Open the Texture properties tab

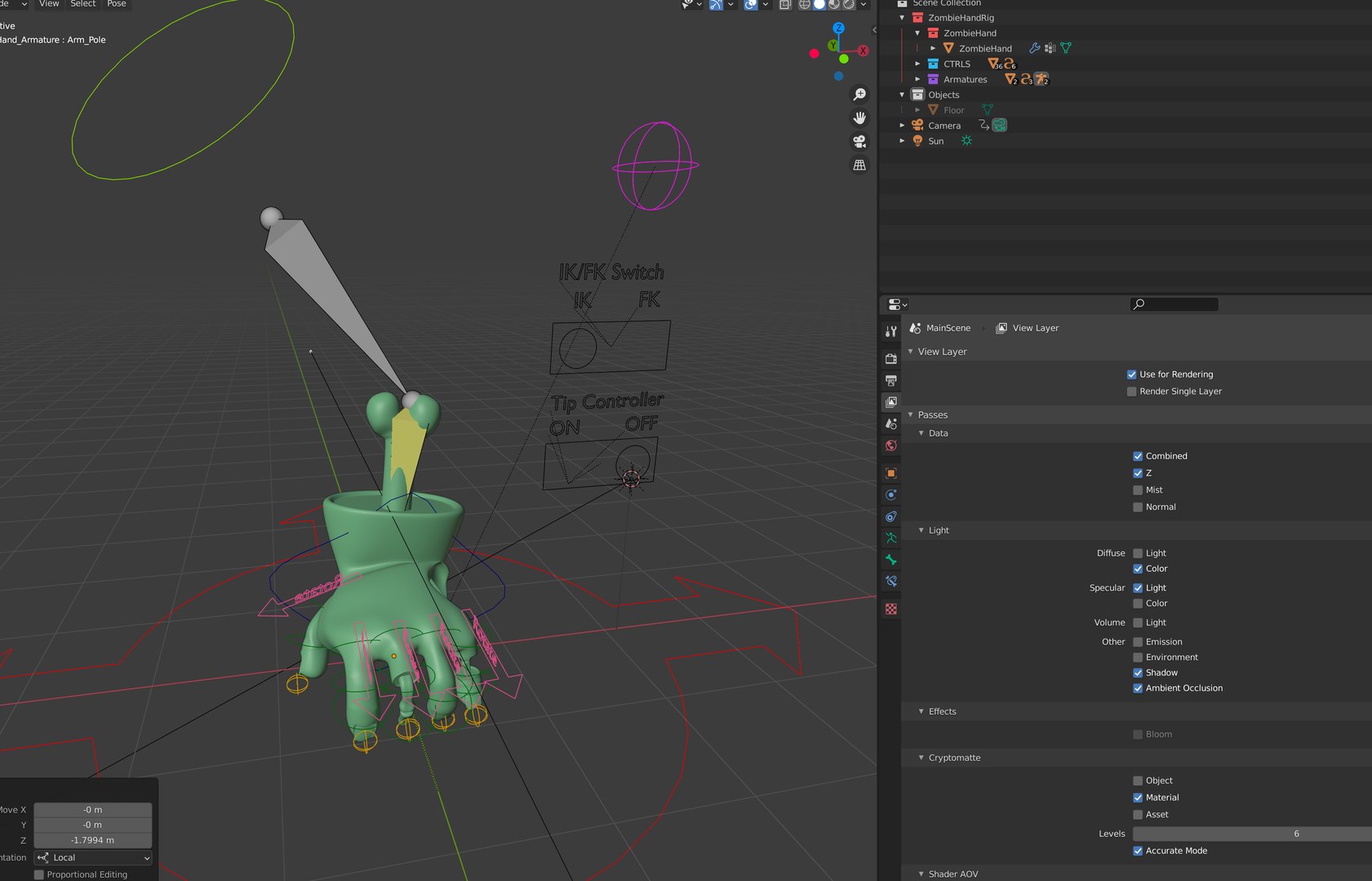(x=890, y=609)
